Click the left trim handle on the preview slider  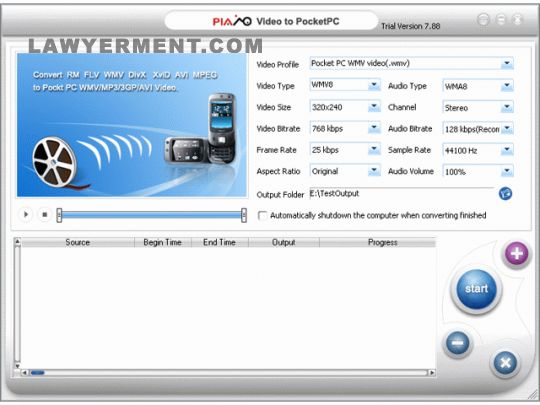pos(59,215)
